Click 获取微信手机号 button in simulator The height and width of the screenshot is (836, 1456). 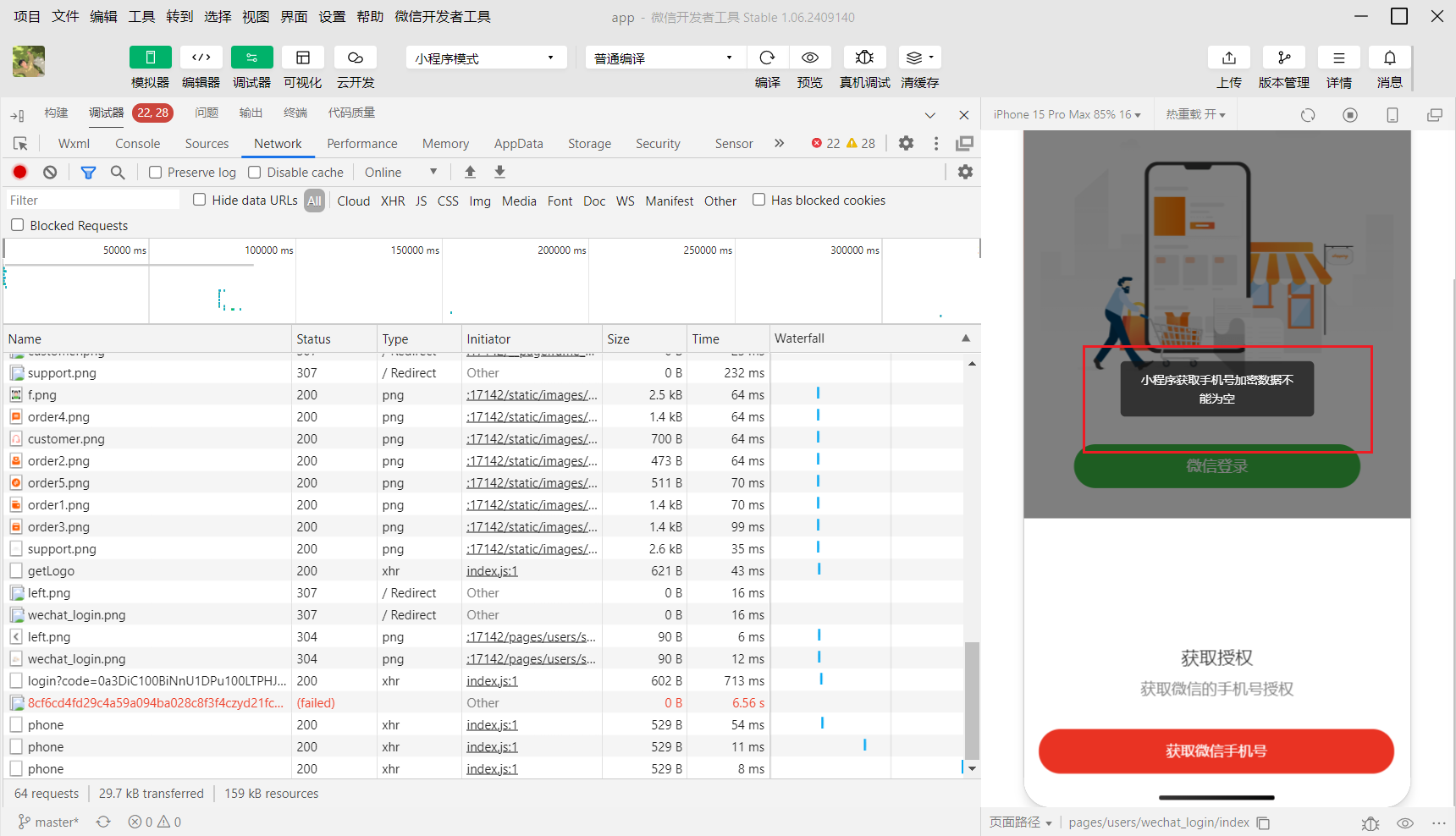click(x=1216, y=751)
